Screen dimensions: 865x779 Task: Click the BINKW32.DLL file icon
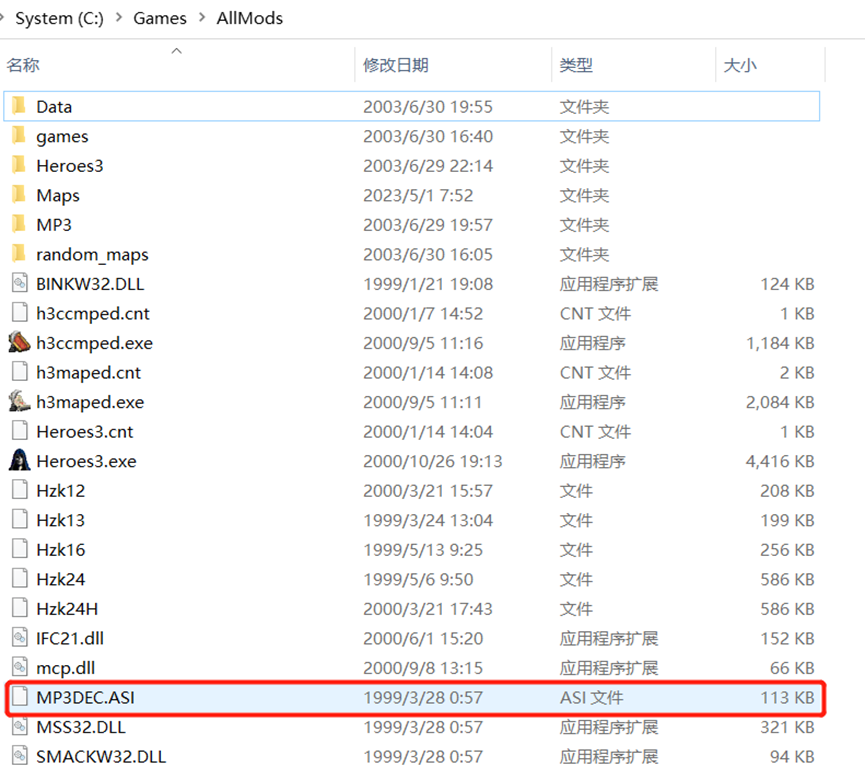pos(19,284)
